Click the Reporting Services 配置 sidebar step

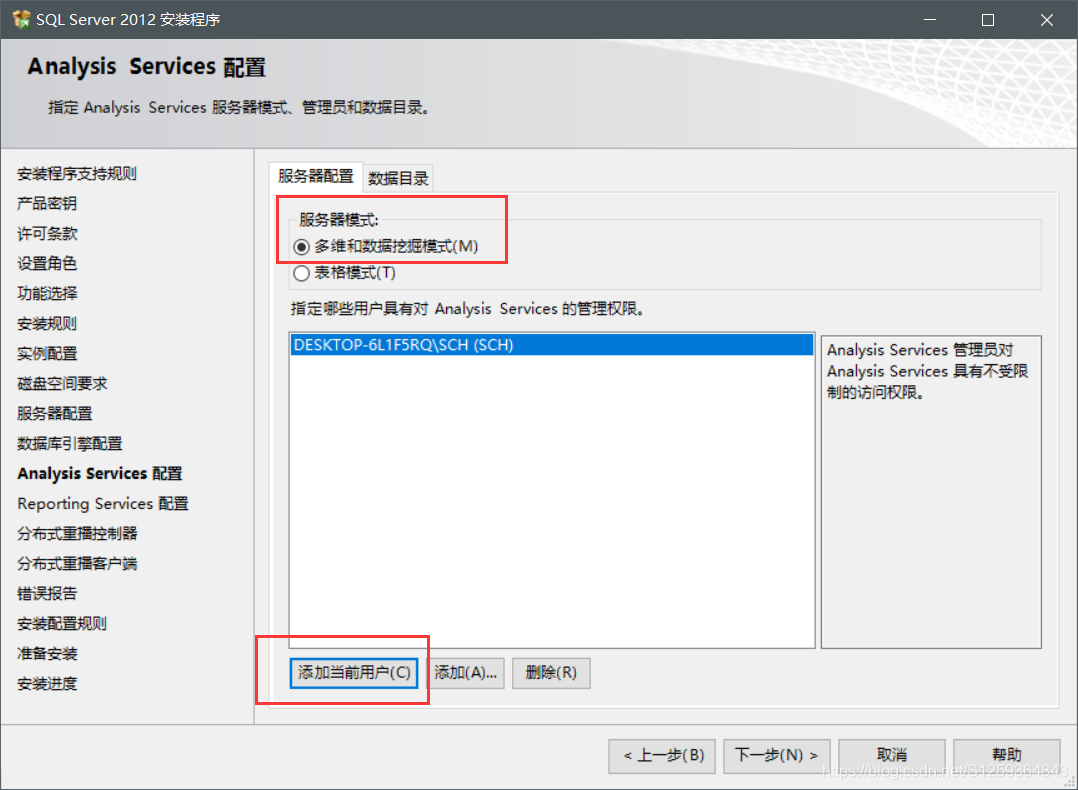point(102,504)
